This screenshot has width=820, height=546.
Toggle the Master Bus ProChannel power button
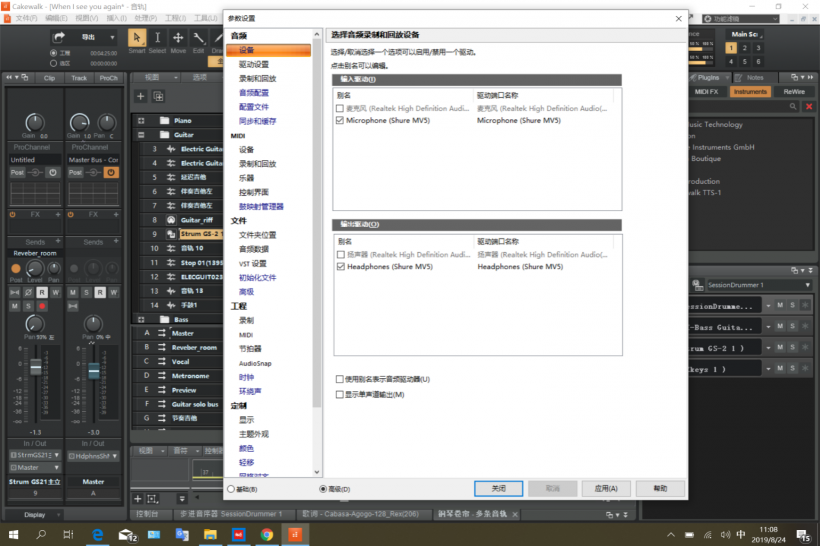(111, 172)
